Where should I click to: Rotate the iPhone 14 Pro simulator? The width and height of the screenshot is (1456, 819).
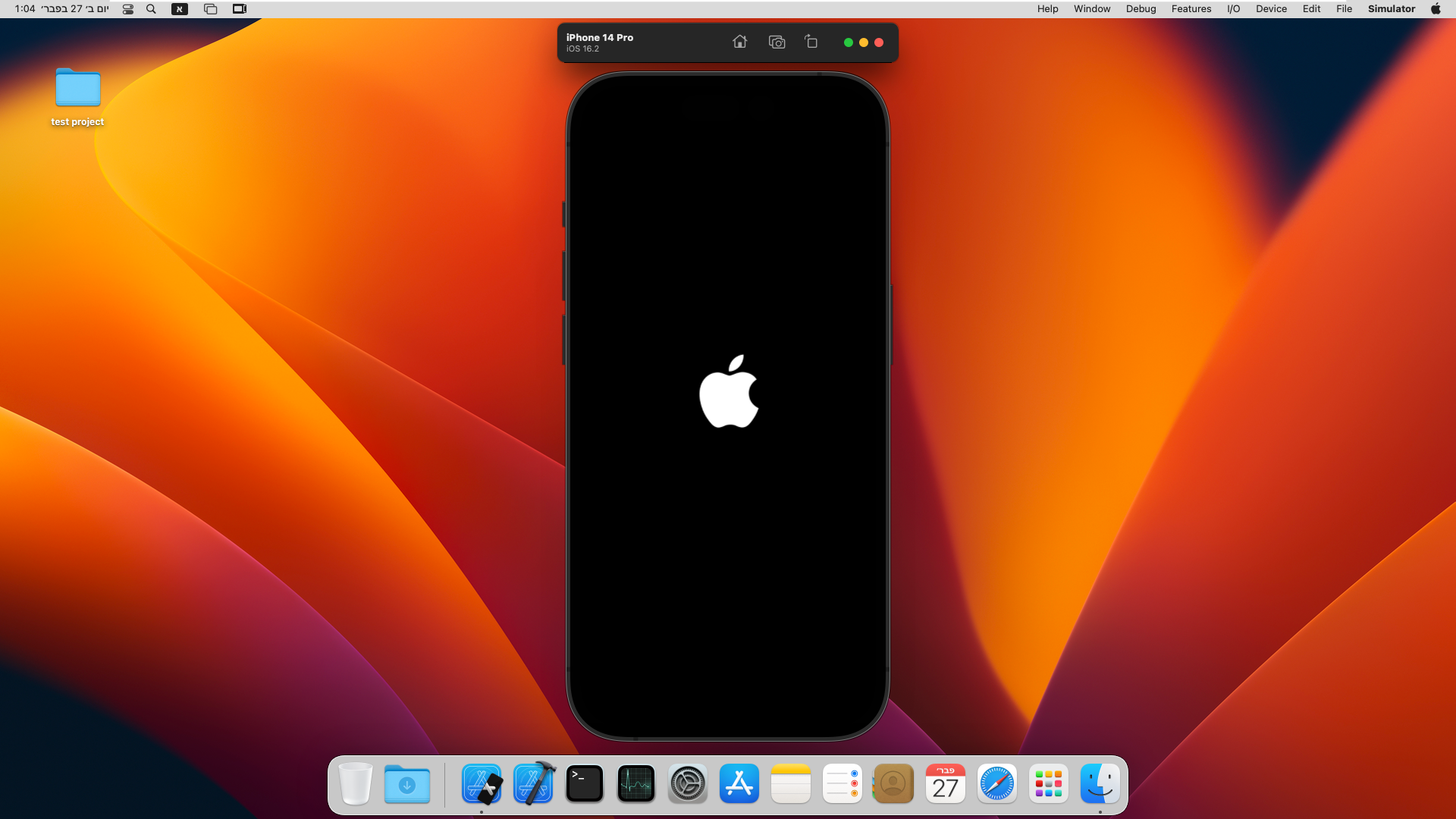811,42
